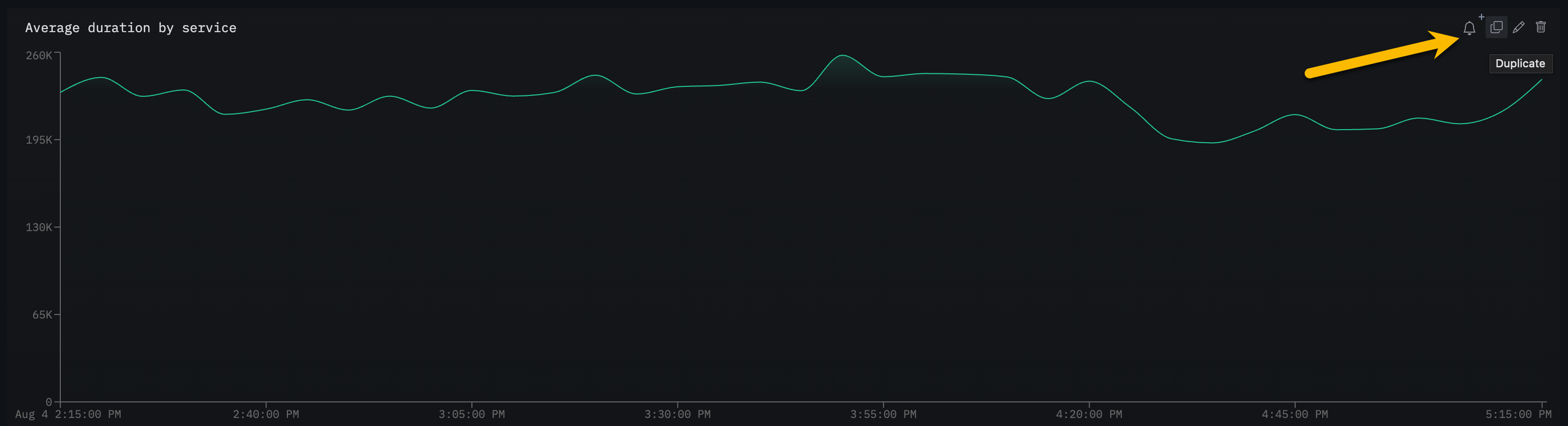Click the 4:20:00 PM time label

pos(1089,414)
